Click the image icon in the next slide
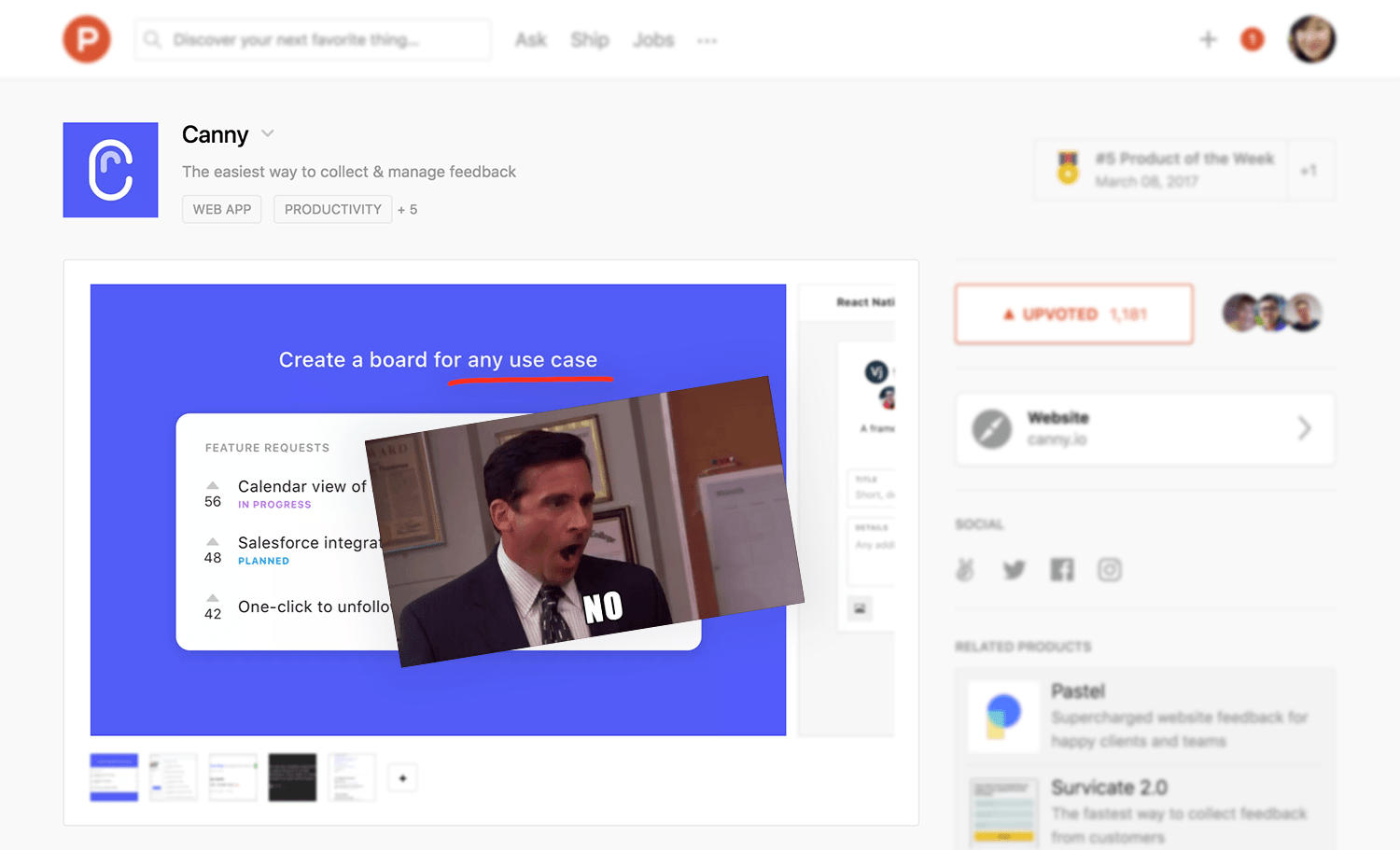 (860, 608)
